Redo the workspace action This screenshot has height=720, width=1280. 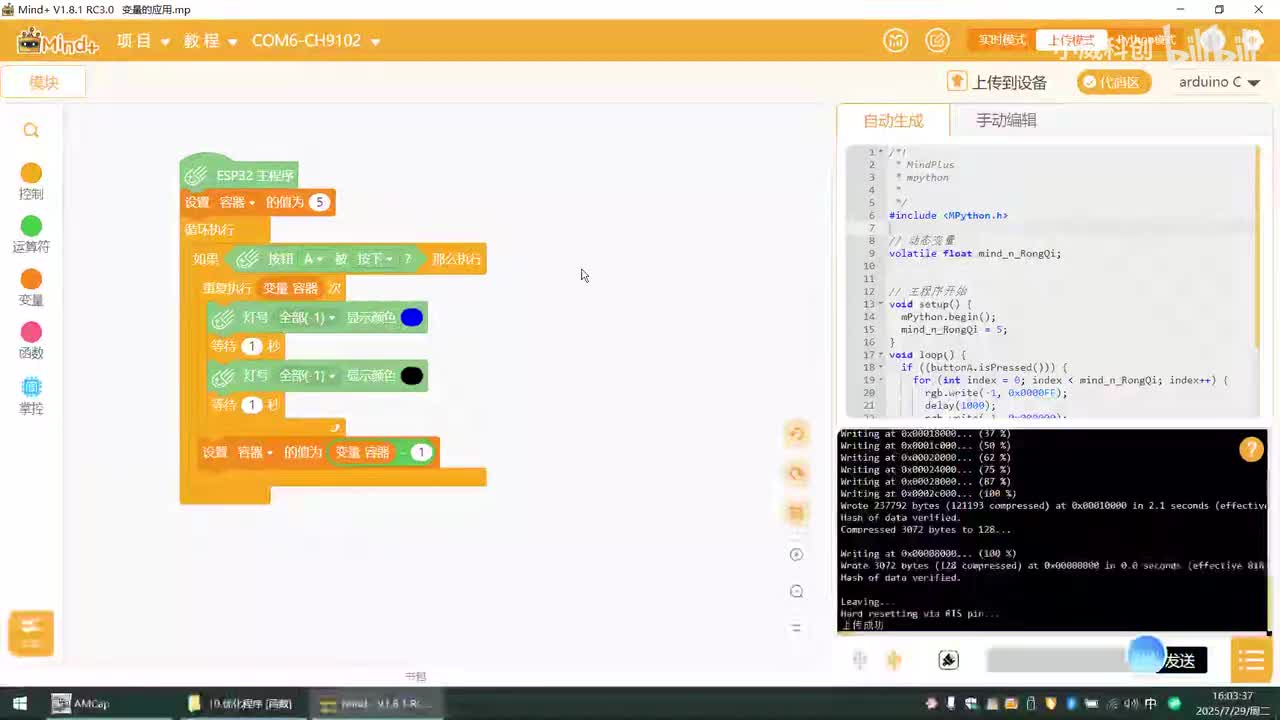[796, 473]
